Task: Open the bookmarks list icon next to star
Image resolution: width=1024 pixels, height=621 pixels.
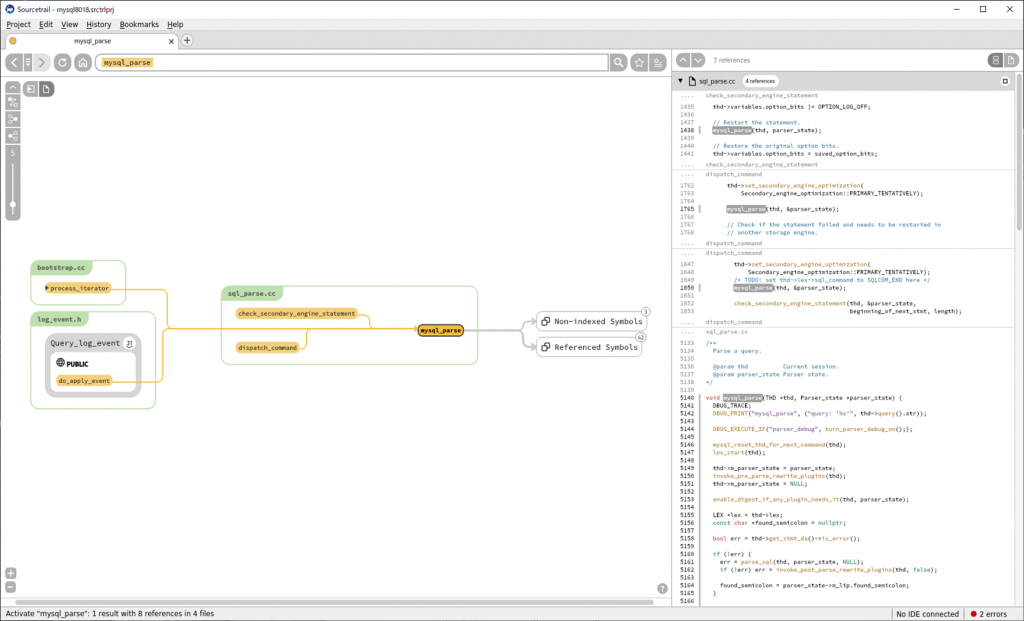Action: pyautogui.click(x=658, y=62)
